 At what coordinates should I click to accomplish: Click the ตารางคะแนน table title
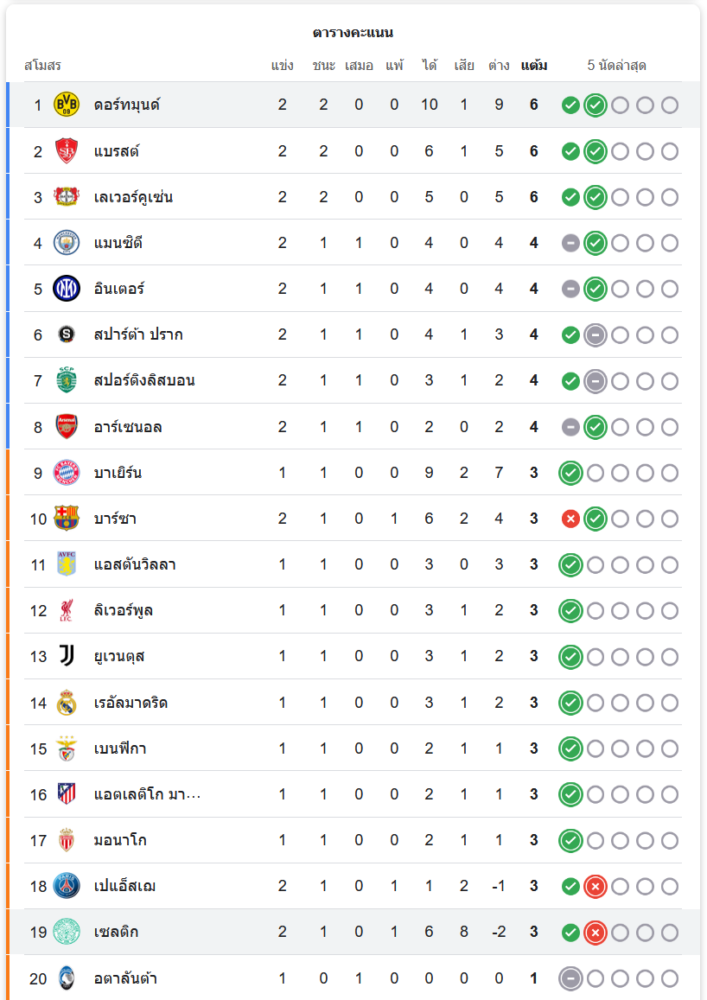pos(353,33)
